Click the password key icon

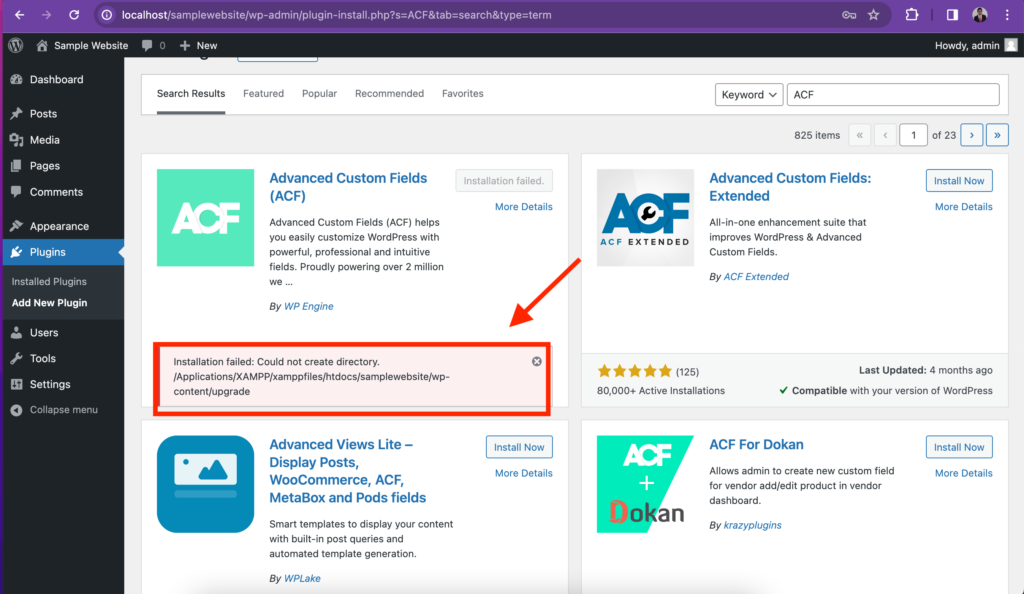[848, 14]
